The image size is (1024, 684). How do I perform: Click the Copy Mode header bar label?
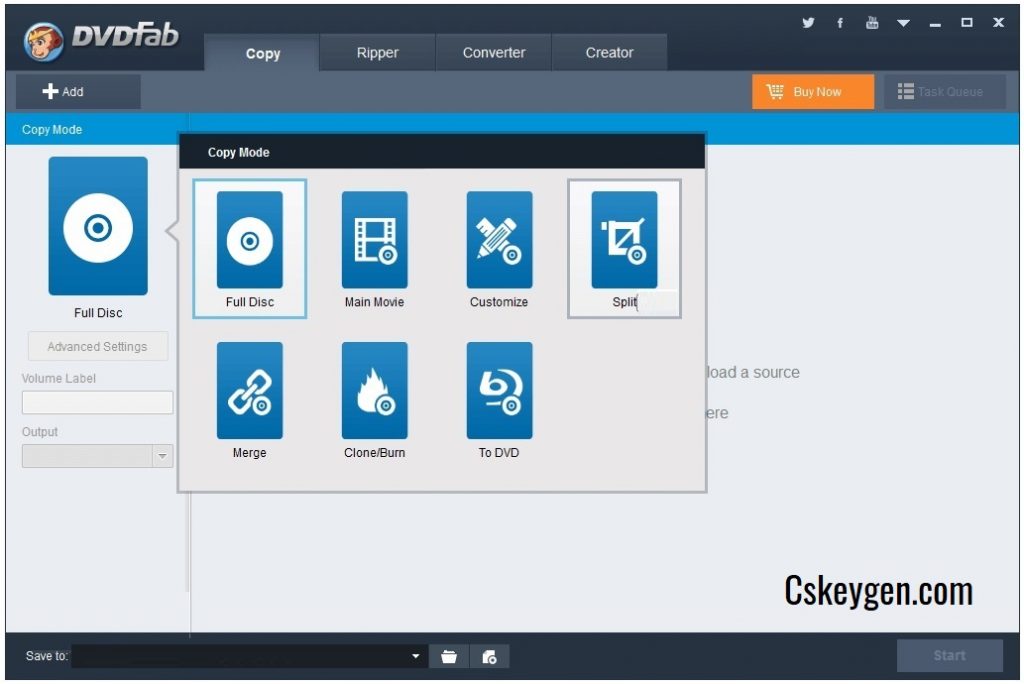tap(52, 129)
